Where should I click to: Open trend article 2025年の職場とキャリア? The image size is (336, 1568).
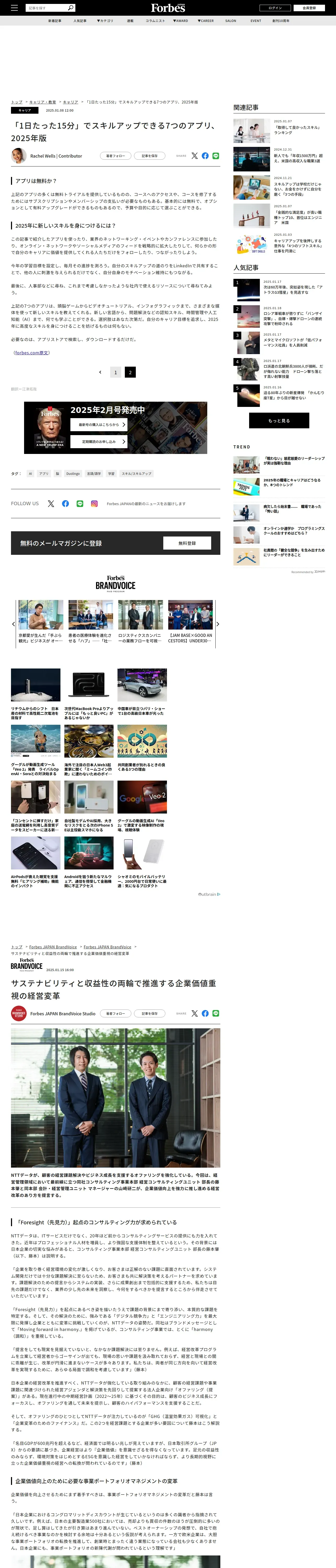279,486
